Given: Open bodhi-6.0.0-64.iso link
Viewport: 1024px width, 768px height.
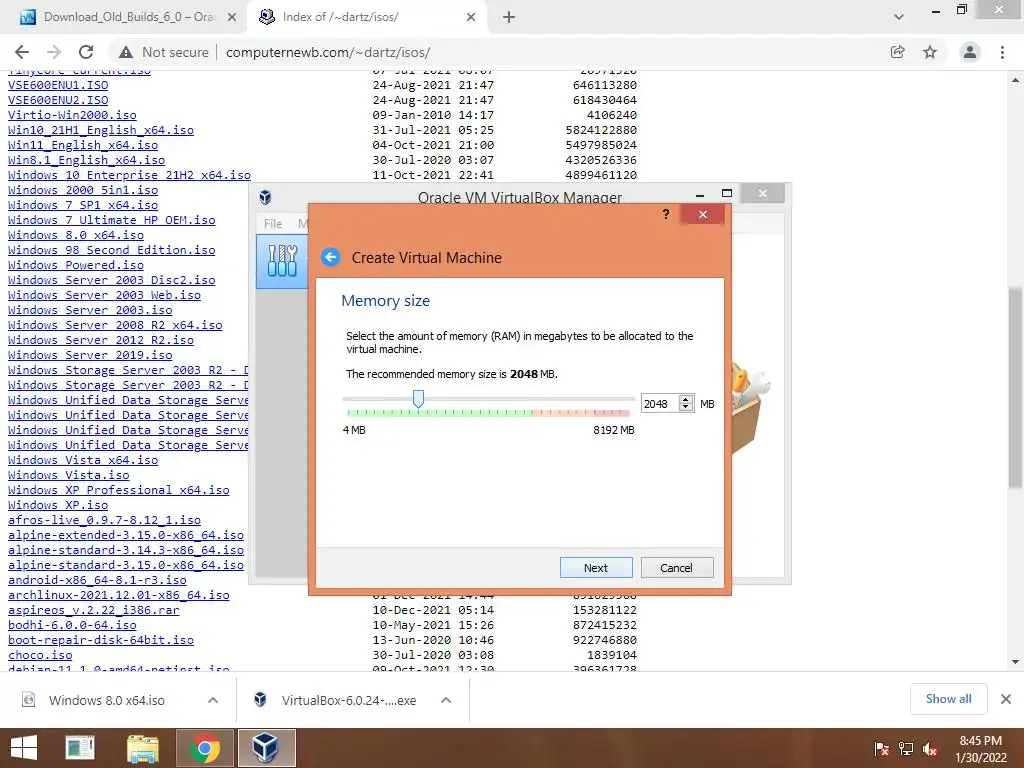Looking at the screenshot, I should pyautogui.click(x=72, y=625).
